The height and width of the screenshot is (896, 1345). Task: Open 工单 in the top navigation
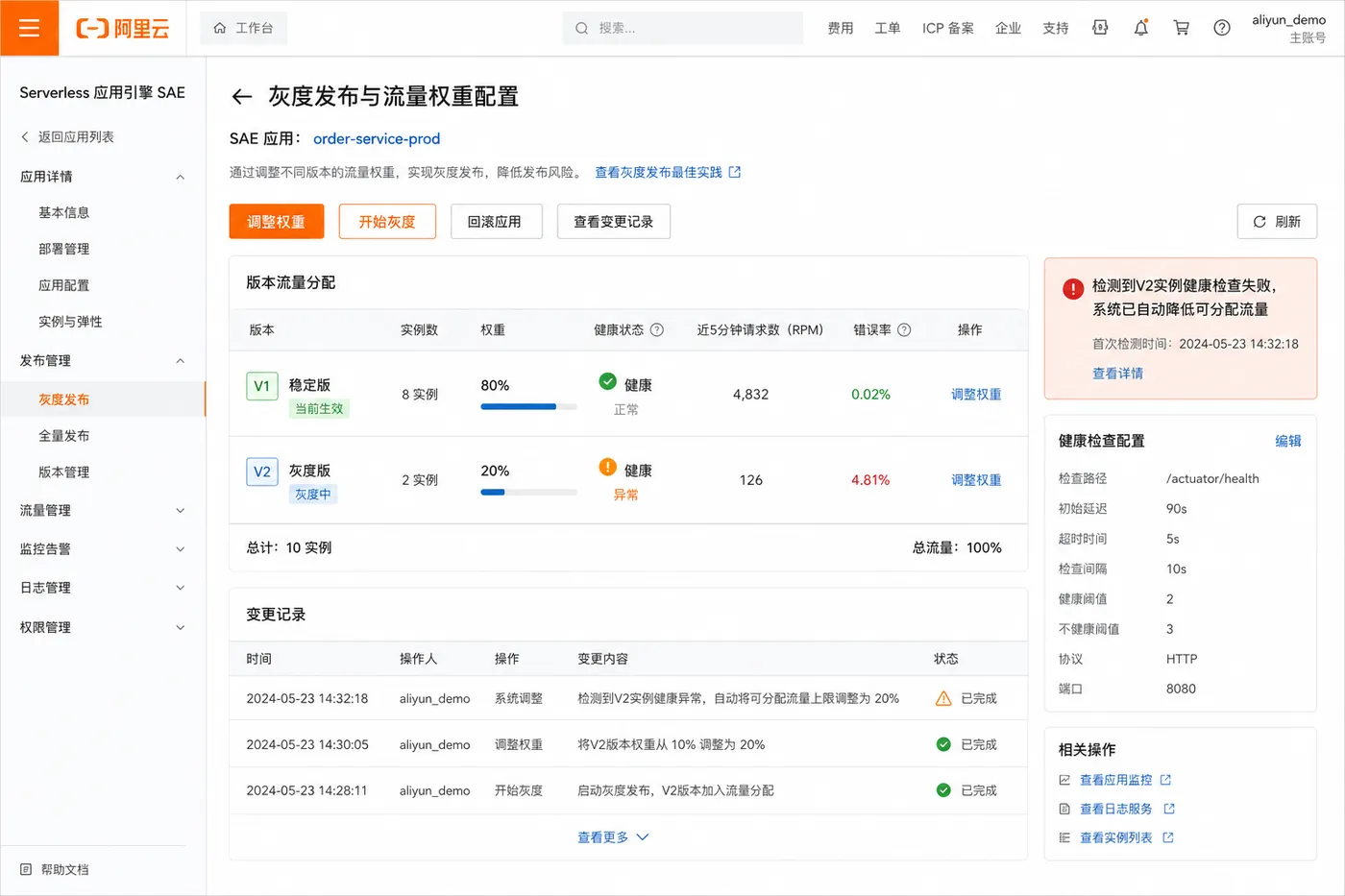[x=888, y=28]
